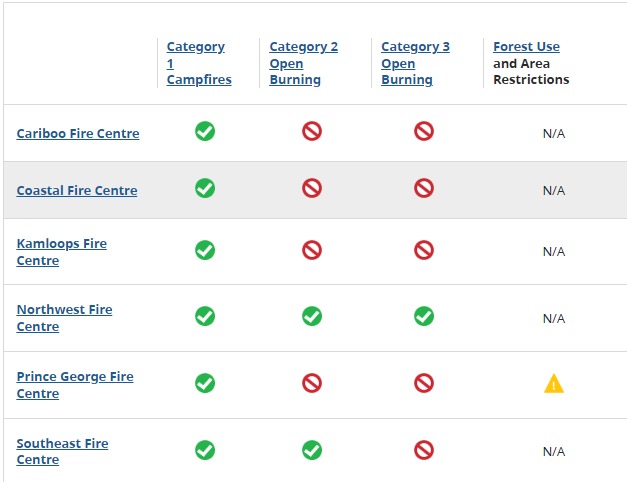Click Prince George yellow warning triangle
Screen dimensions: 627x482
pyautogui.click(x=554, y=384)
